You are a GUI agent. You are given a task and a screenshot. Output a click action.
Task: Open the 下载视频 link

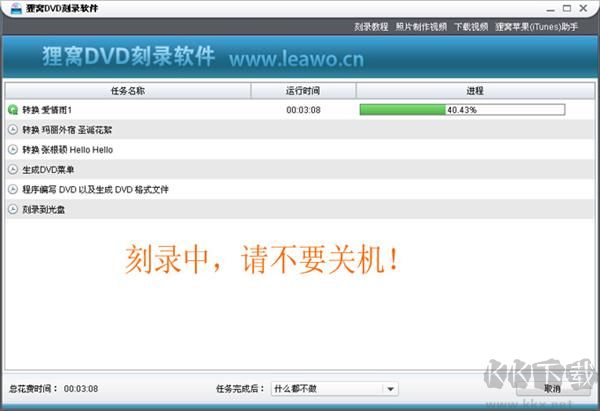471,27
